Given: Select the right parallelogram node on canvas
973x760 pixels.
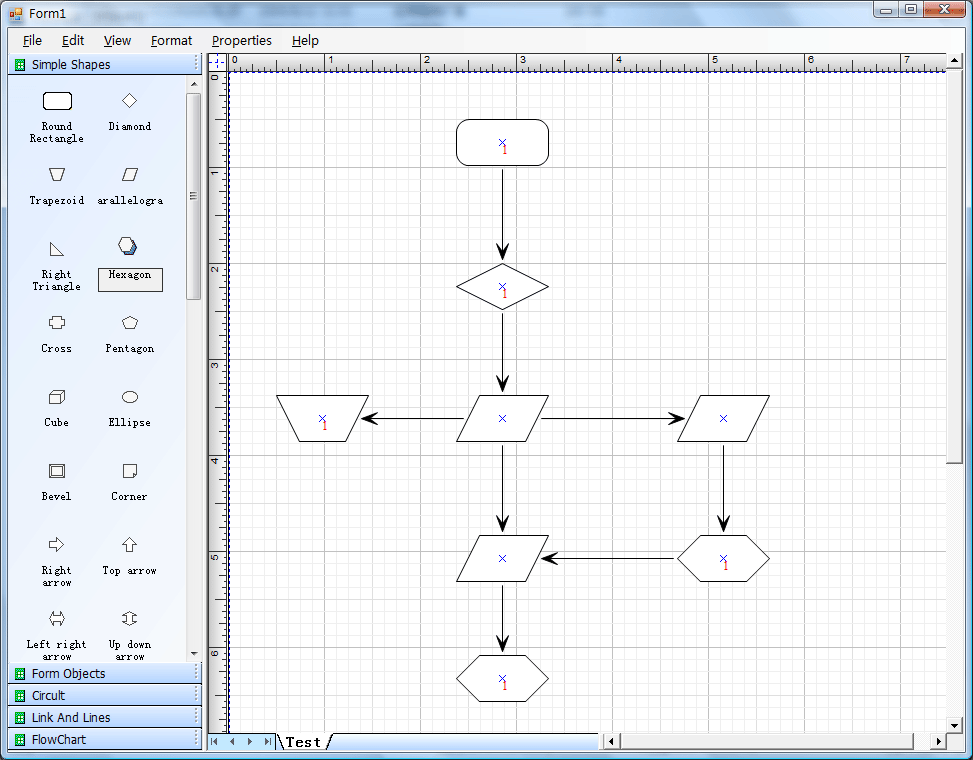Looking at the screenshot, I should pos(724,419).
